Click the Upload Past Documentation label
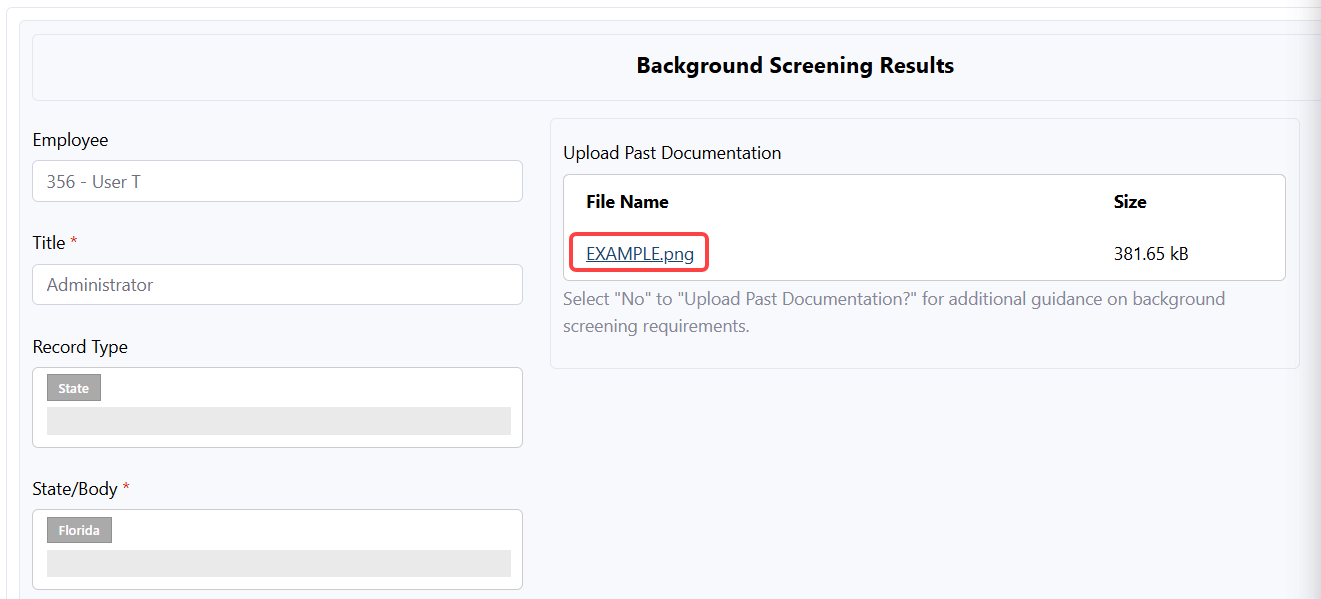 (x=672, y=153)
